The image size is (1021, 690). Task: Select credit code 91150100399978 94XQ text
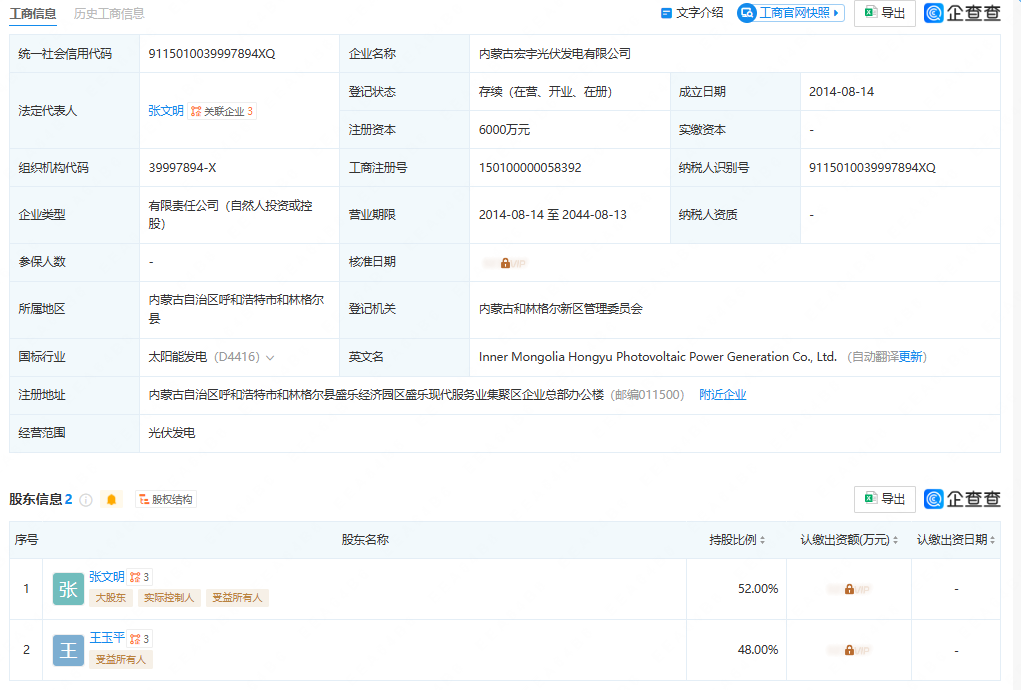(212, 54)
